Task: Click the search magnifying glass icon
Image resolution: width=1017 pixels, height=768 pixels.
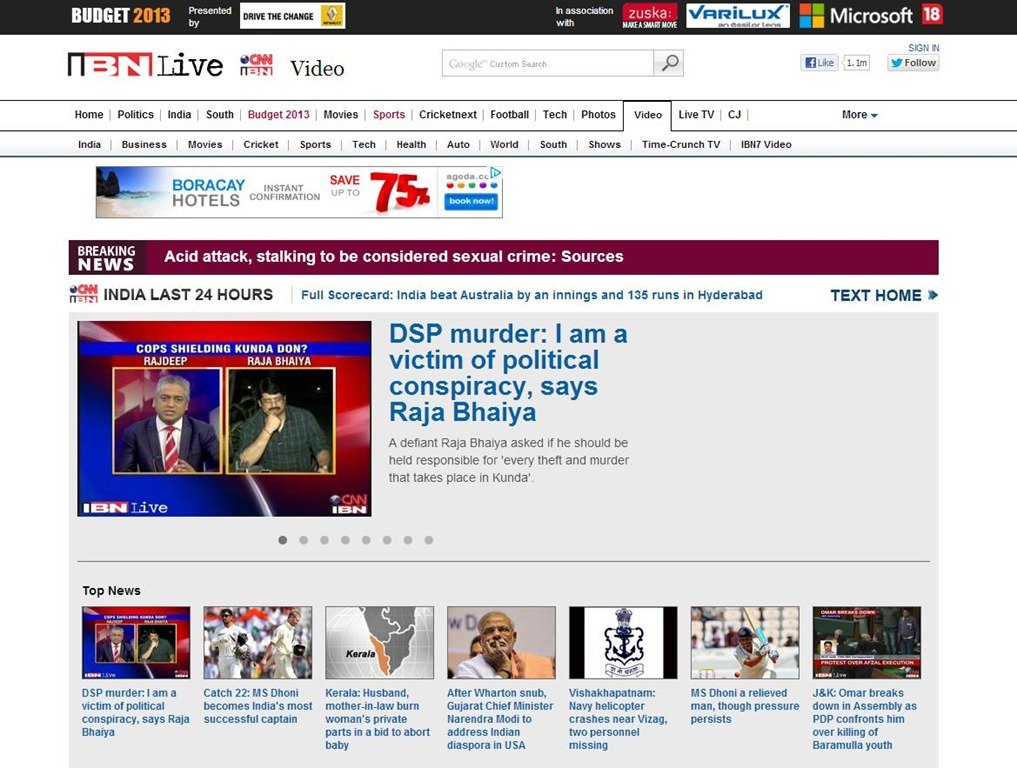Action: tap(669, 64)
